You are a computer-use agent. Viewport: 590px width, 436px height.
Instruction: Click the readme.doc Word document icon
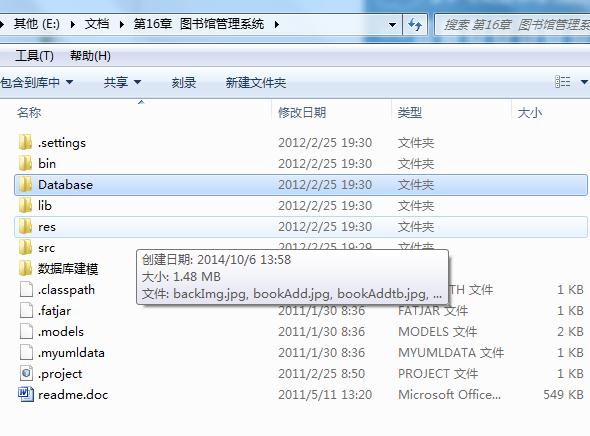click(x=26, y=395)
